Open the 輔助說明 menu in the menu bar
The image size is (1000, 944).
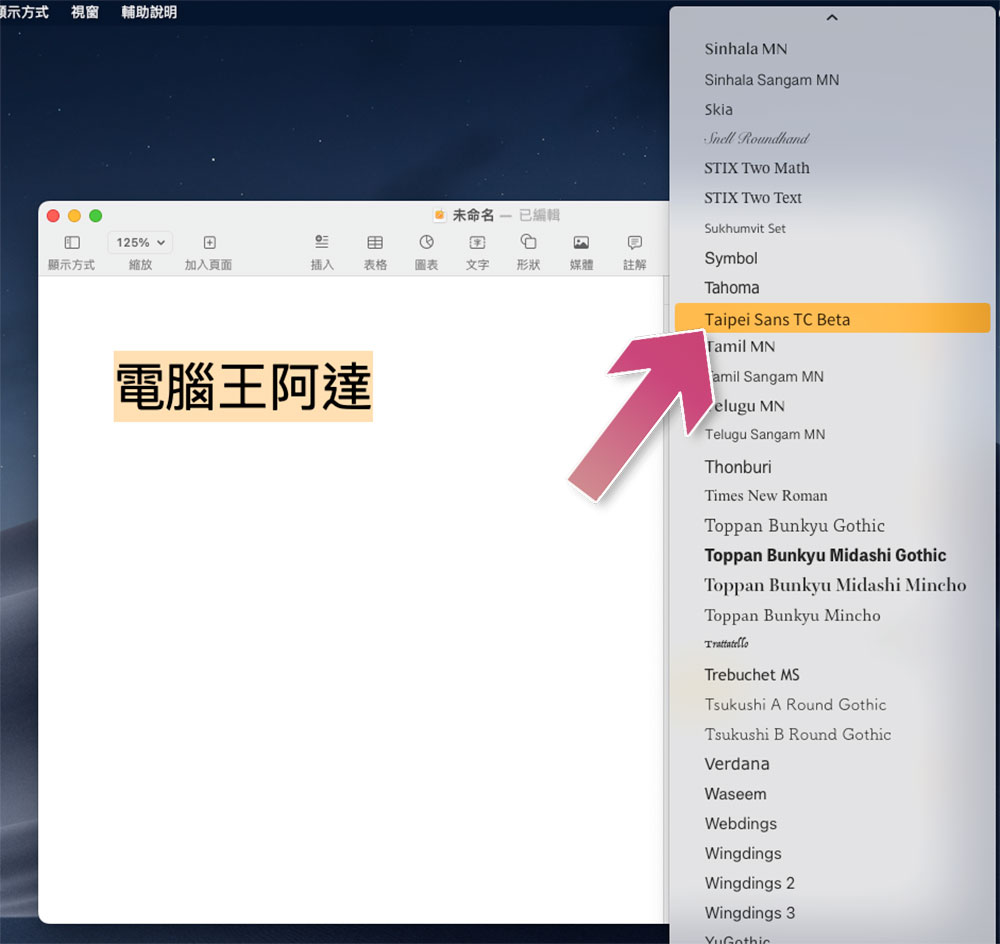click(149, 12)
